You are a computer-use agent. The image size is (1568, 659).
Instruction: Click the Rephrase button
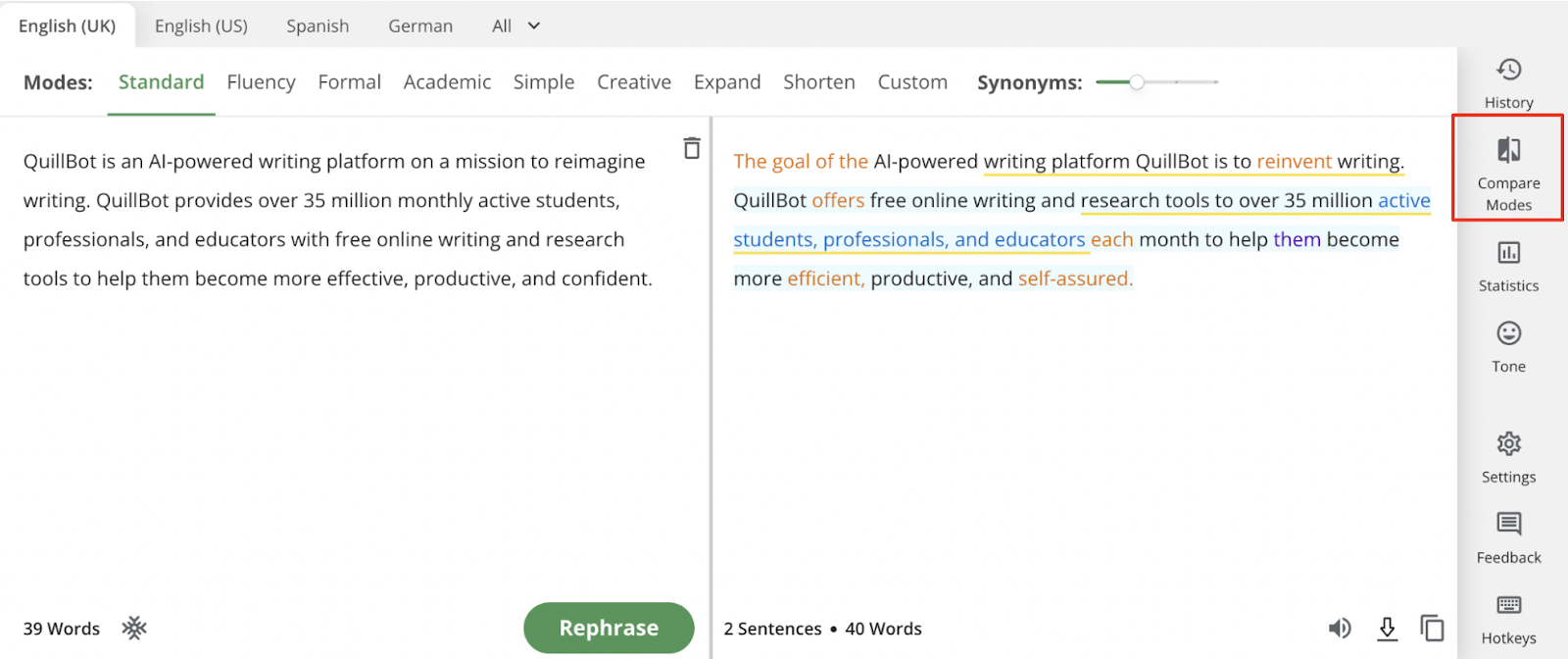609,628
